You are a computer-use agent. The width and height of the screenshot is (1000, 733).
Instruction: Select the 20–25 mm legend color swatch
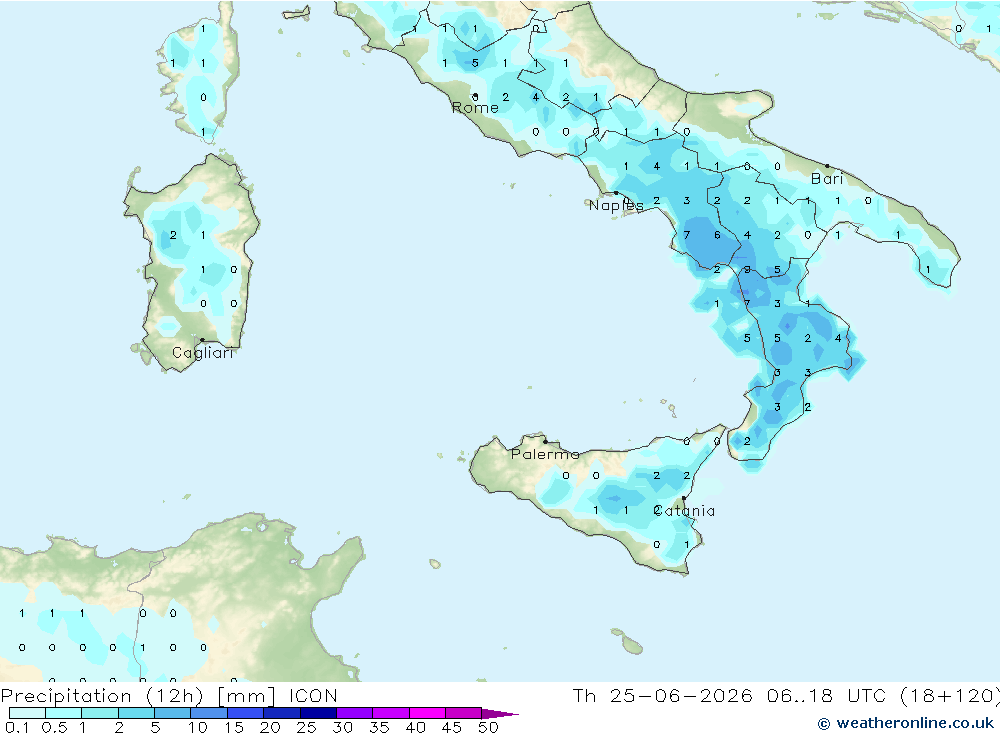pyautogui.click(x=282, y=713)
